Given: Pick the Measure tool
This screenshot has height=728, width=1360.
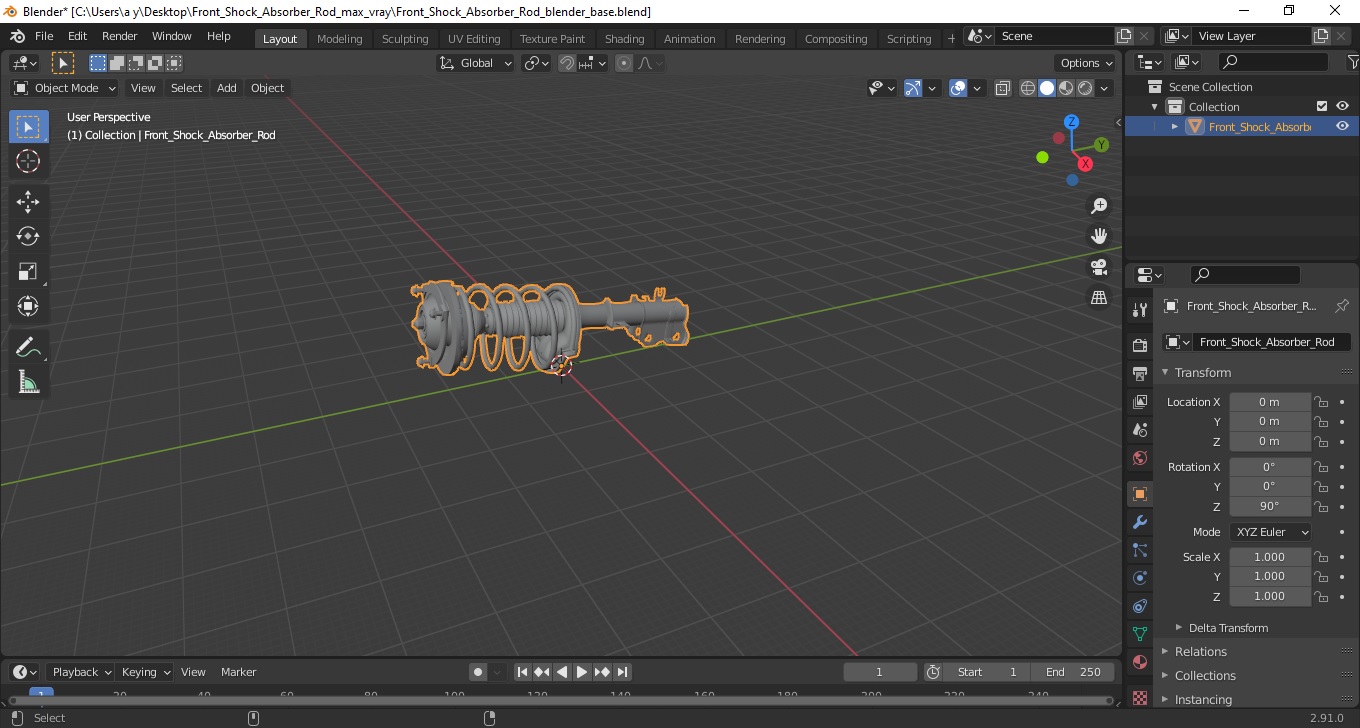Looking at the screenshot, I should pos(28,382).
